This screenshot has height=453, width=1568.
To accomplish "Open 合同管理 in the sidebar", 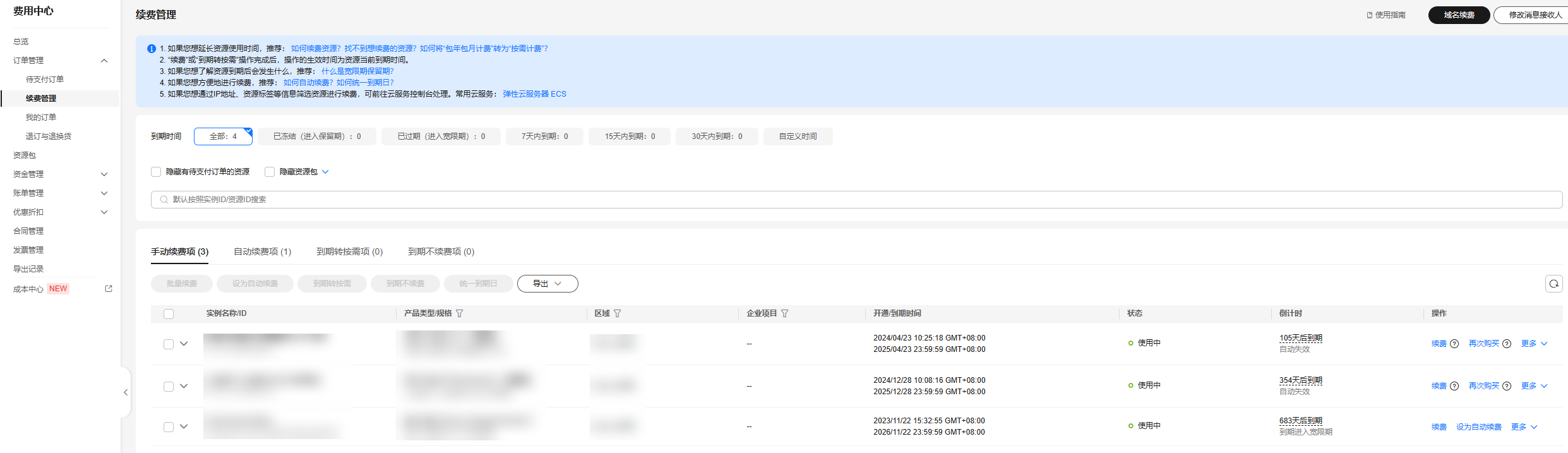I will point(28,231).
